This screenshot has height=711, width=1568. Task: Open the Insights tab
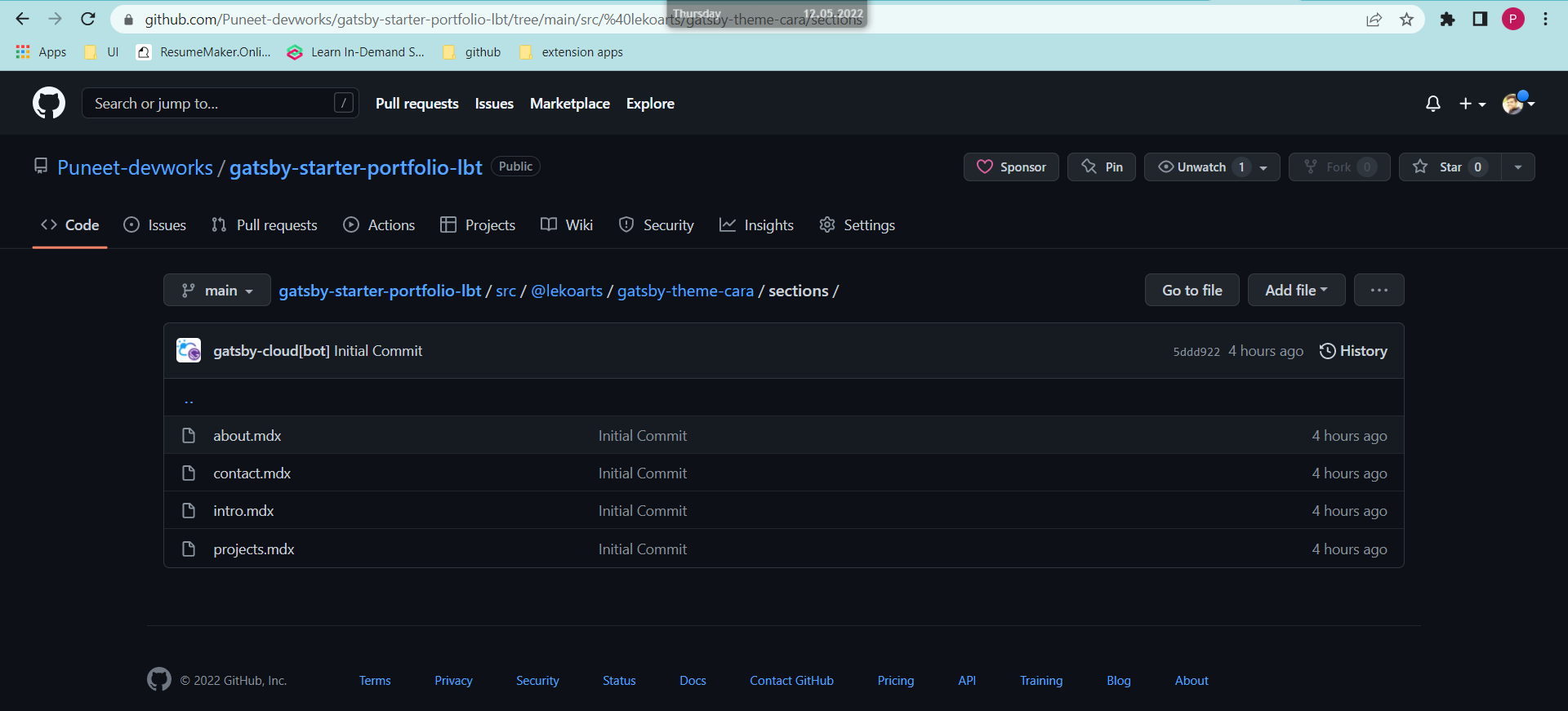coord(756,225)
